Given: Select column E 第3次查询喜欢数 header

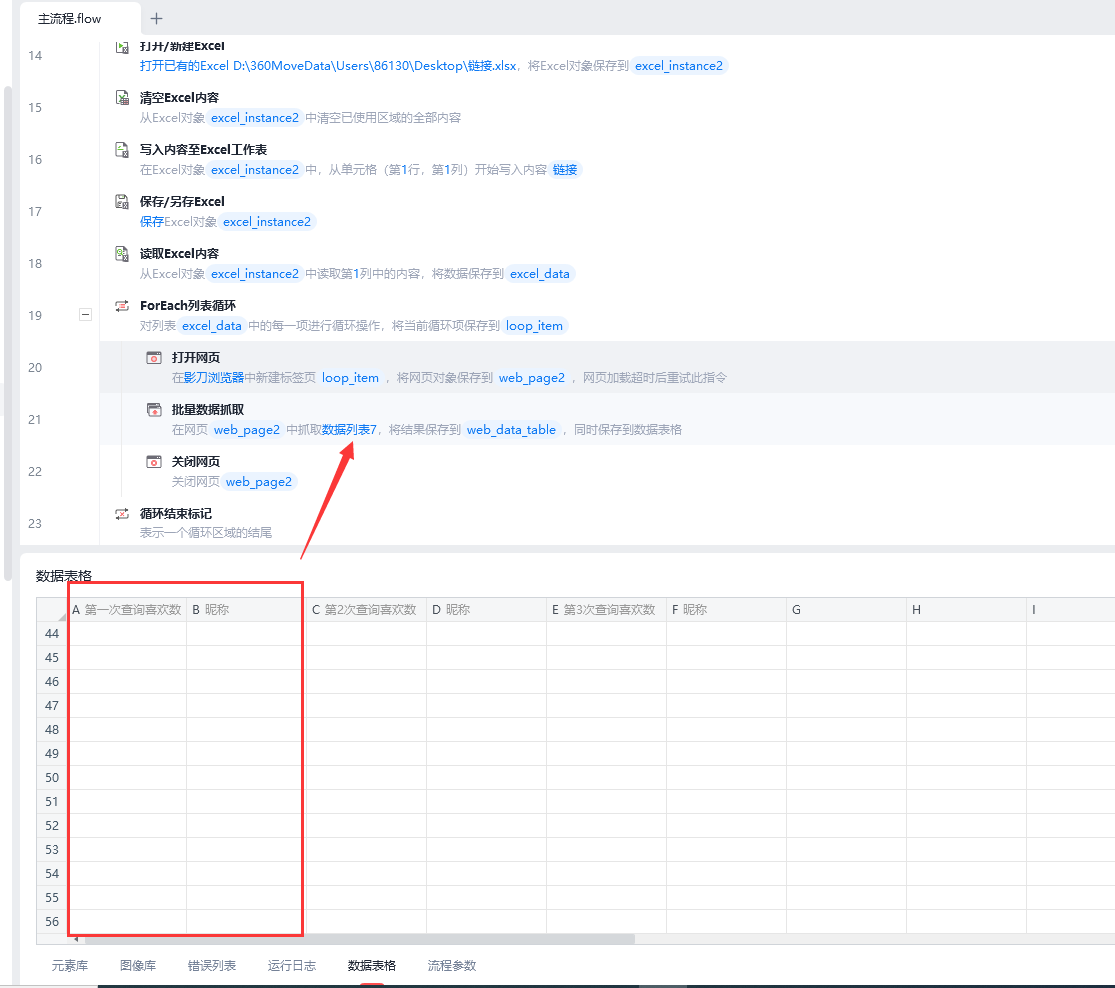Looking at the screenshot, I should point(606,610).
